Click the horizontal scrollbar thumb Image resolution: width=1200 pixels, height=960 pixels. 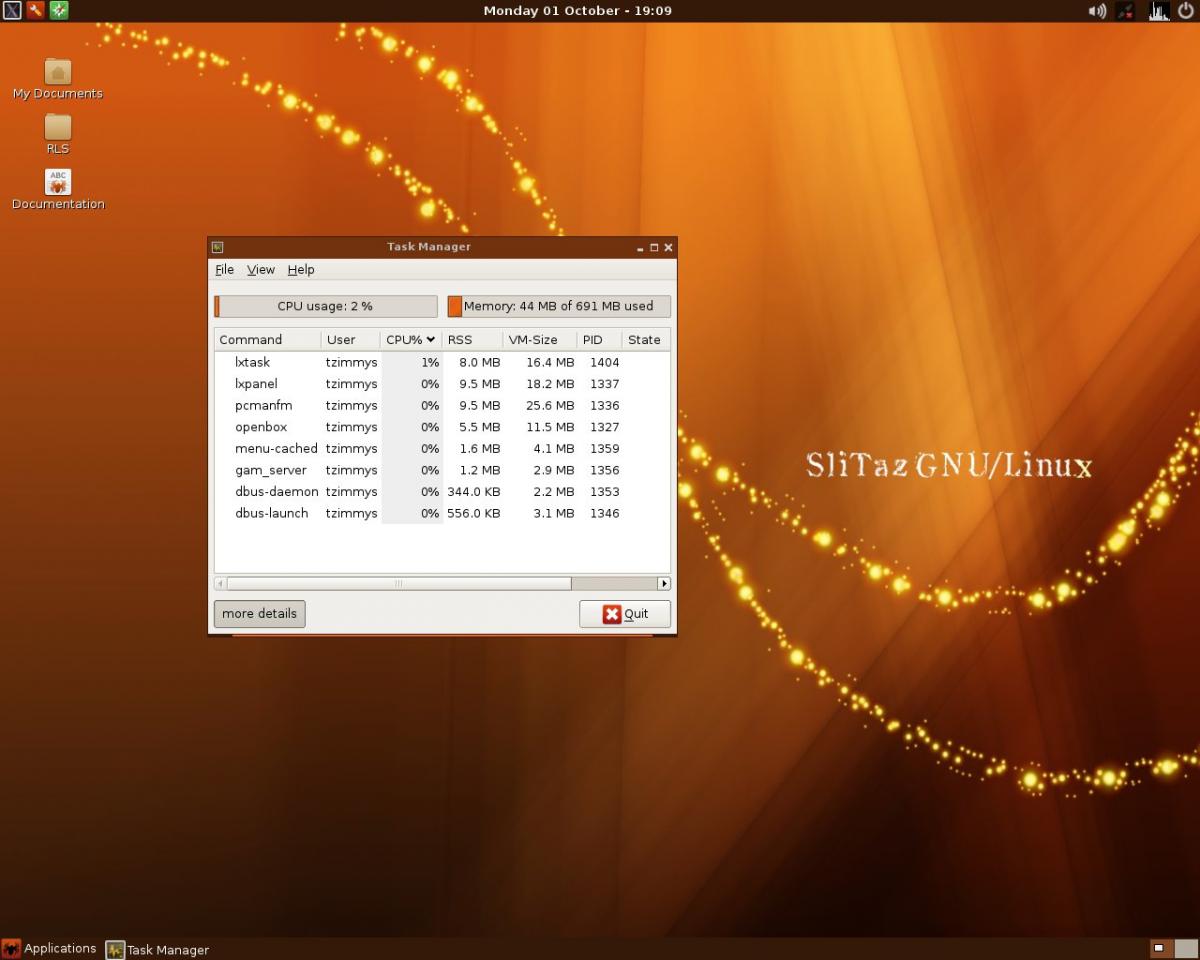(399, 583)
